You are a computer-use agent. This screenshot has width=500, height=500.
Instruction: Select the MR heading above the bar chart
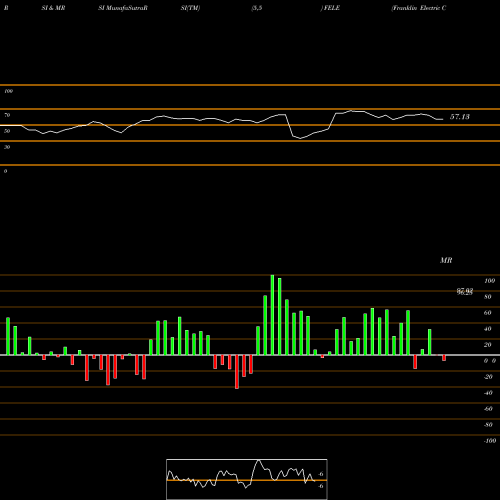446,260
